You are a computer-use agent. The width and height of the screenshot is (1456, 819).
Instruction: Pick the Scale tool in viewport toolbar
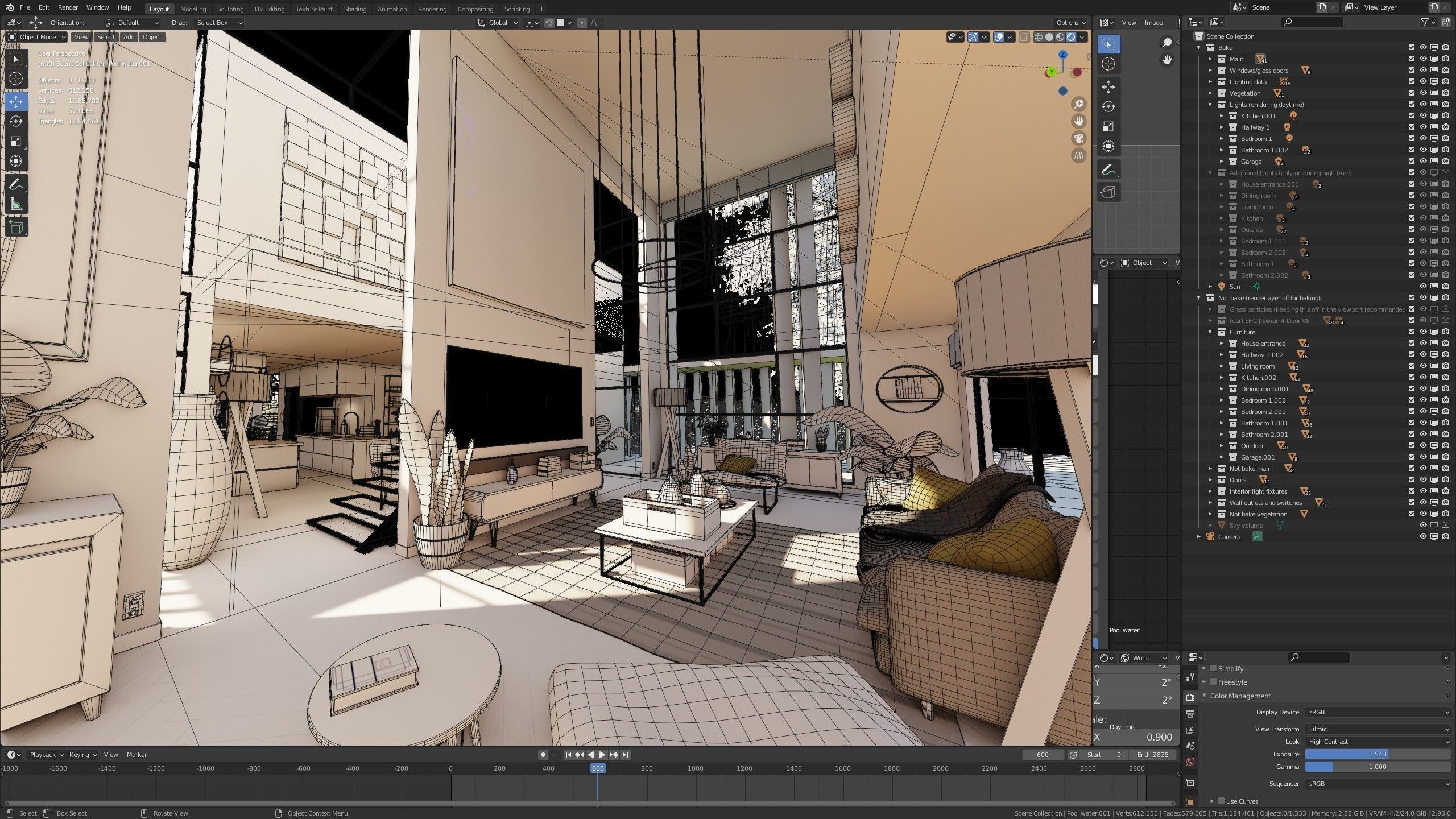(16, 141)
